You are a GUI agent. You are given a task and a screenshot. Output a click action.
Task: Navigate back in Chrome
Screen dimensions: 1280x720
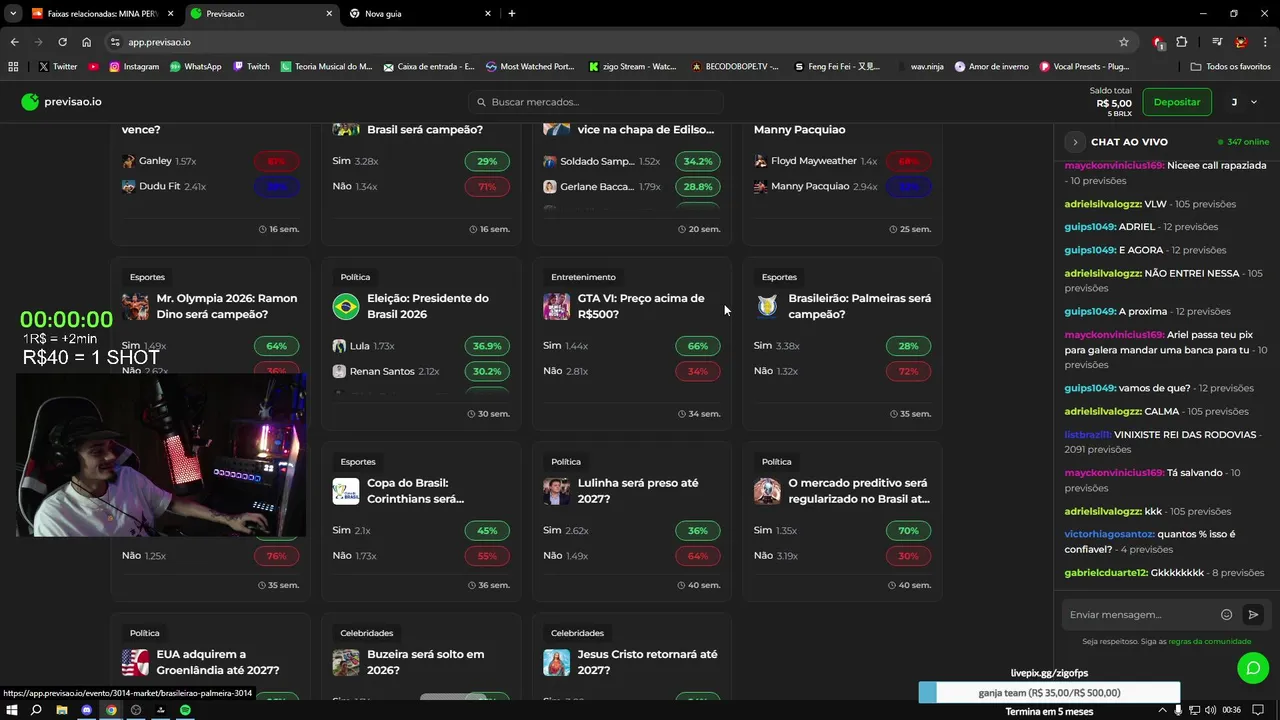click(14, 42)
